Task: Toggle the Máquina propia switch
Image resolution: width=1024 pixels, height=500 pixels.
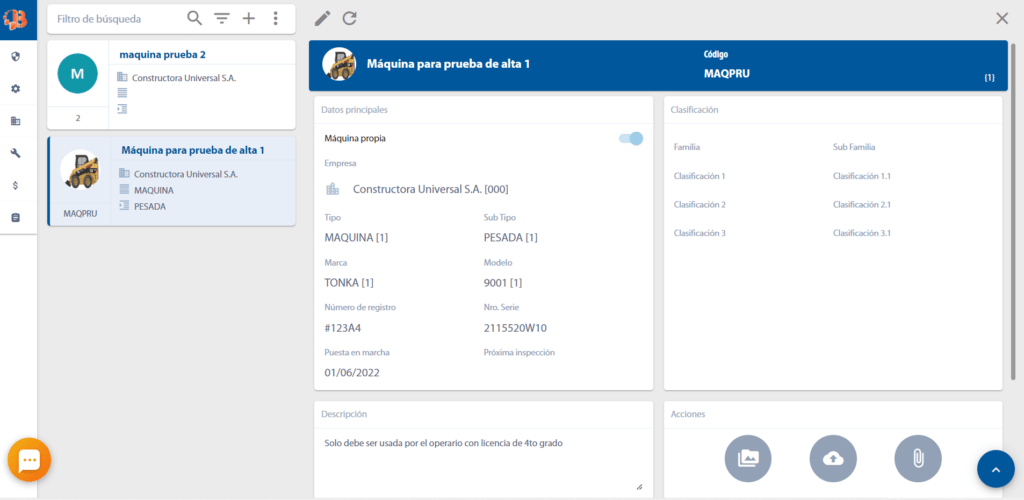Action: (x=631, y=138)
